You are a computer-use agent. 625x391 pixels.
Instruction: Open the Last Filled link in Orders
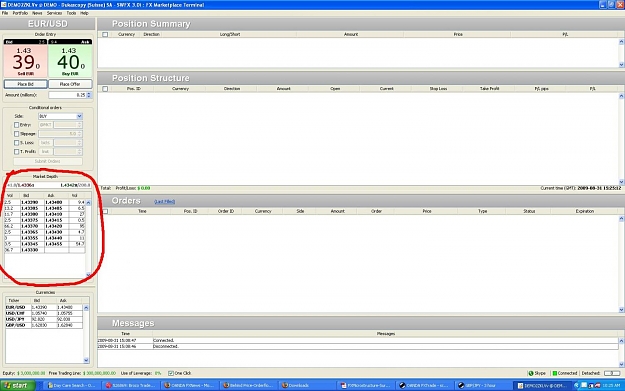[x=165, y=202]
